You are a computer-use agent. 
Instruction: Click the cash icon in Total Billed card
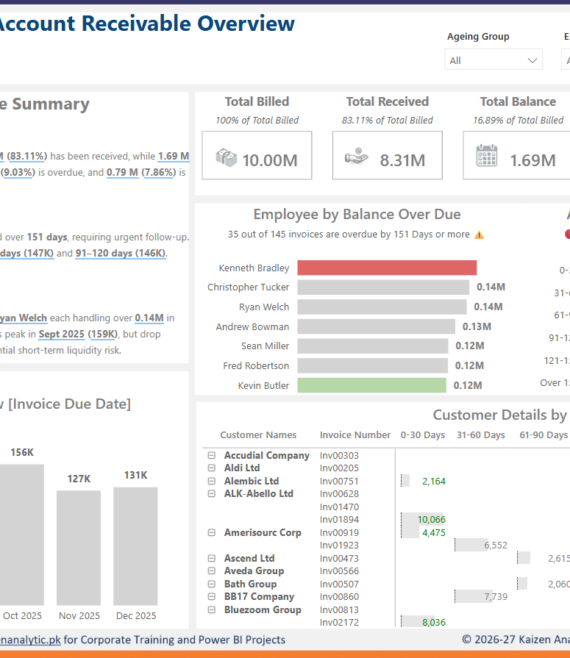pyautogui.click(x=226, y=158)
